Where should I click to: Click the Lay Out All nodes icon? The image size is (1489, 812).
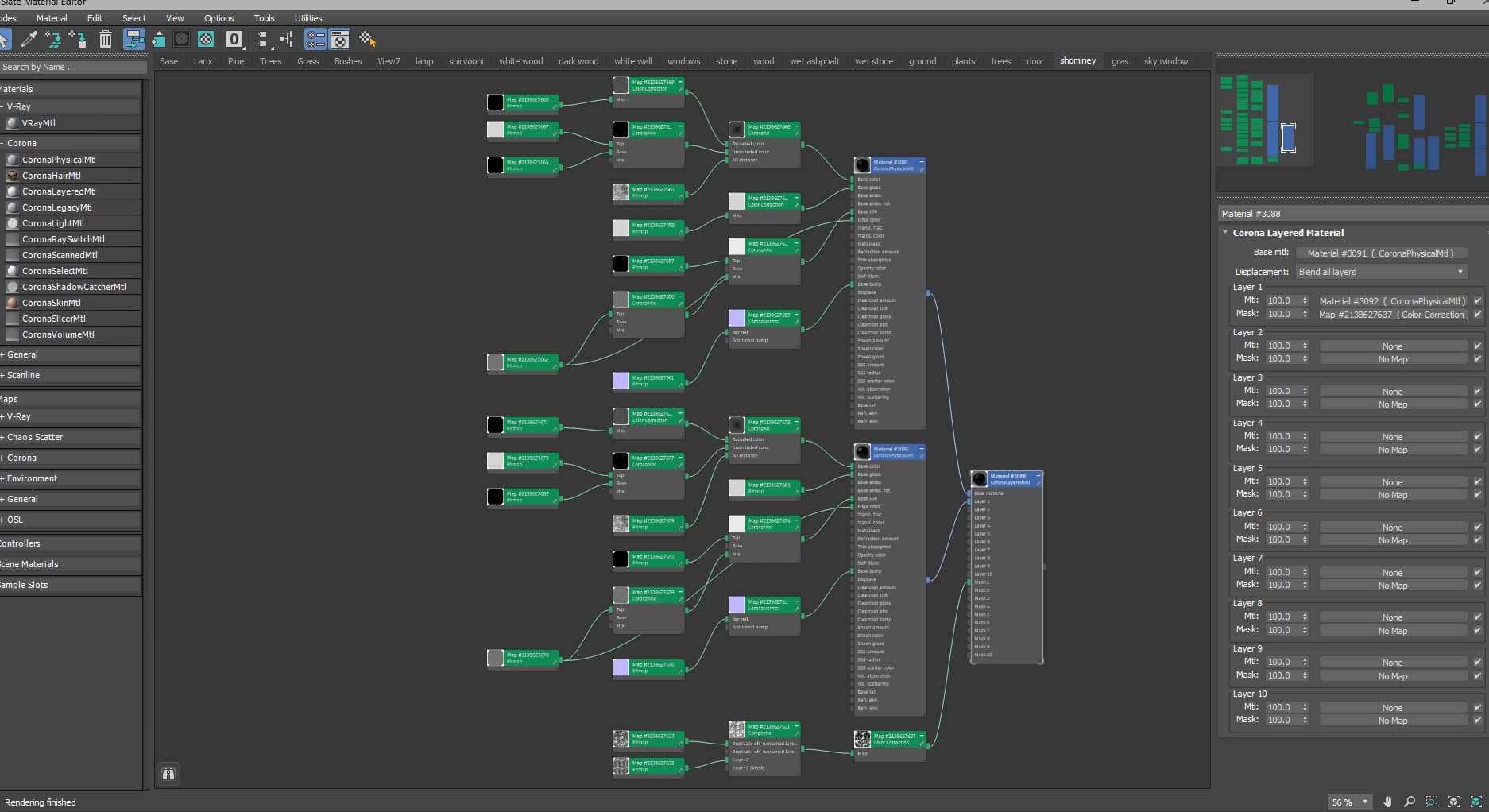click(x=263, y=38)
